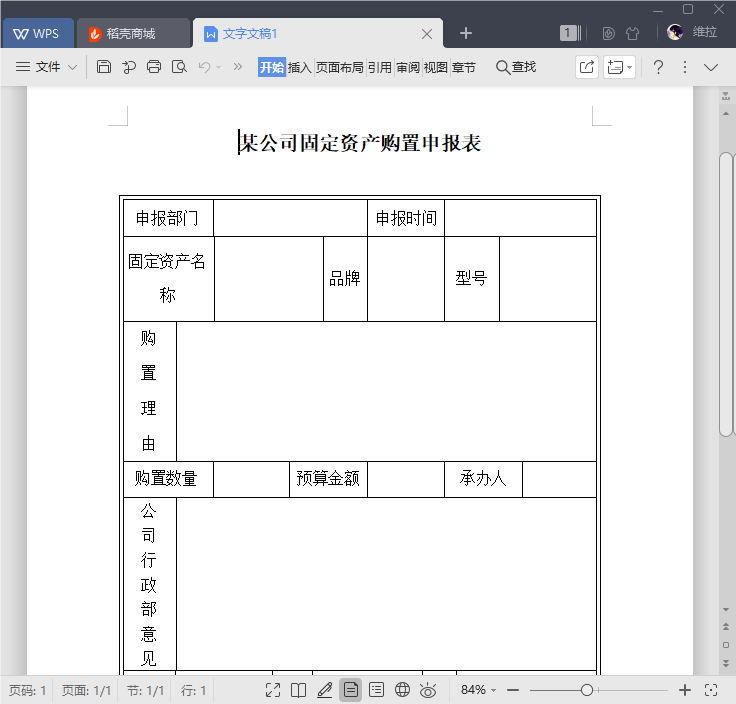The height and width of the screenshot is (704, 736).
Task: Click the previous page double arrow
Action: [x=726, y=627]
